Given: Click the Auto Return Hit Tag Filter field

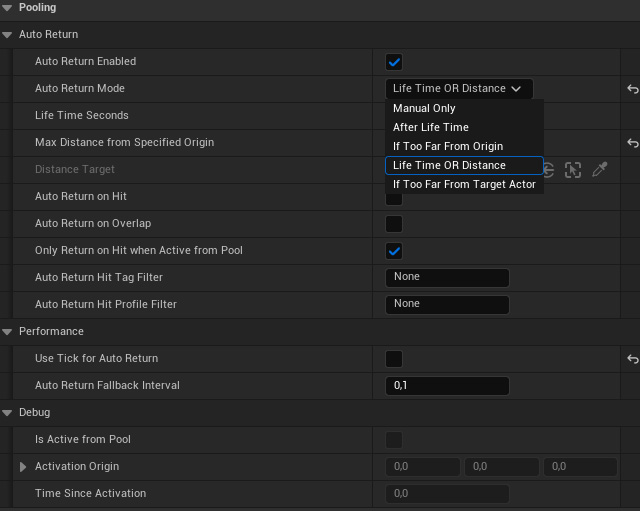Looking at the screenshot, I should (x=447, y=277).
